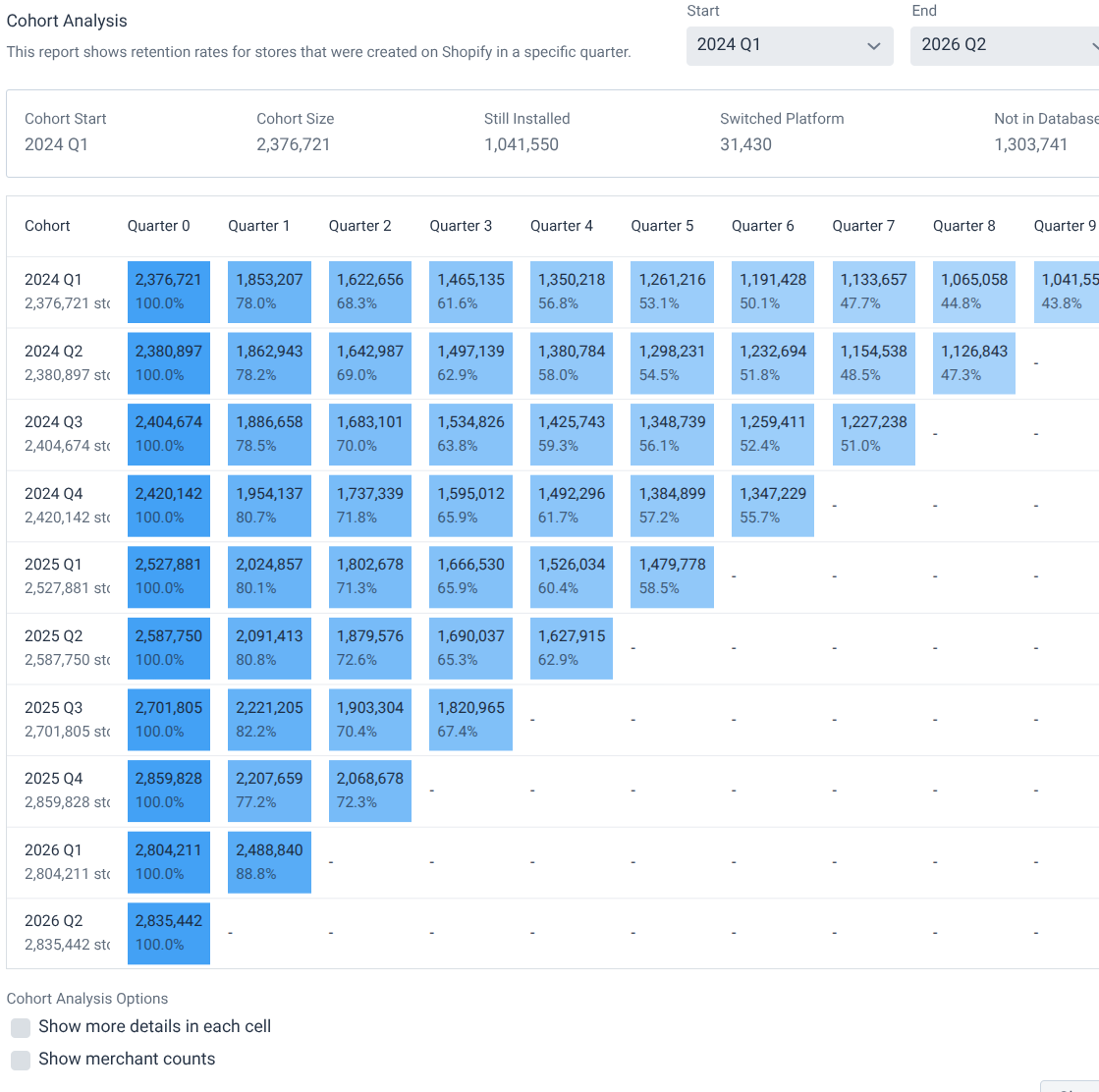
Task: Click the Quarter 4 column header
Action: (562, 226)
